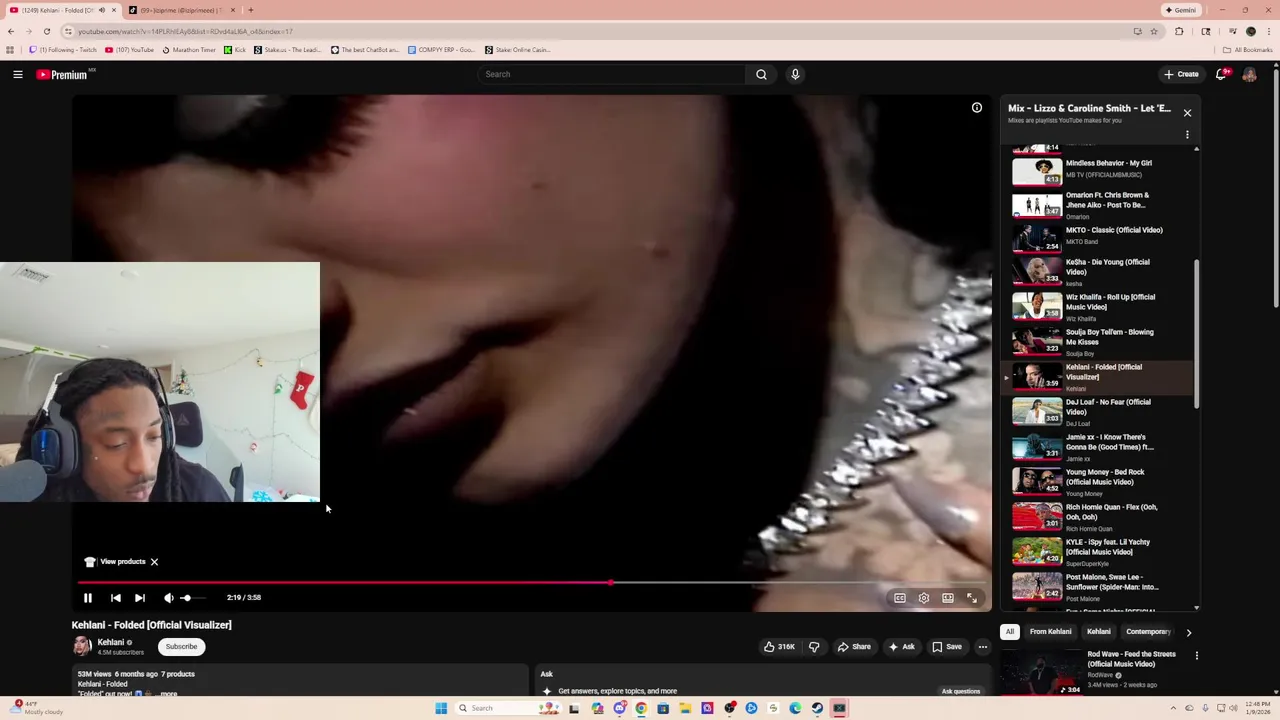Screen dimensions: 1280x720
Task: Switch to theater mode
Action: pos(948,598)
